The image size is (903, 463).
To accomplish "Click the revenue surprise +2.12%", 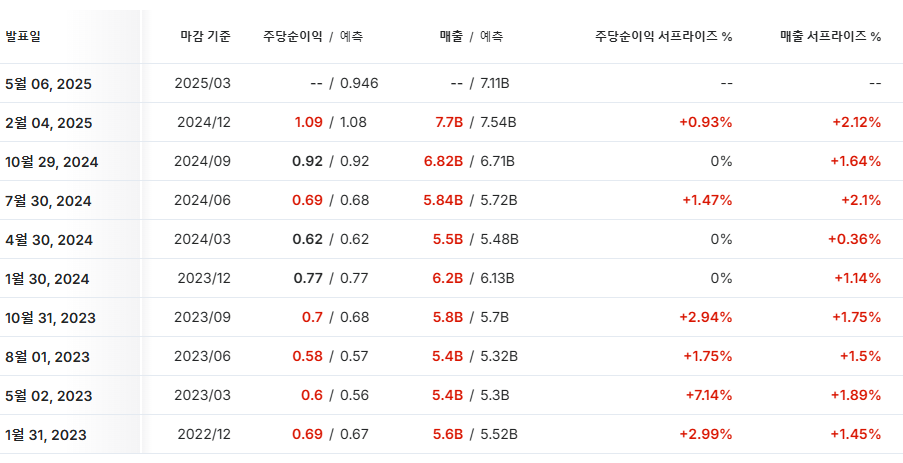I will pyautogui.click(x=856, y=123).
